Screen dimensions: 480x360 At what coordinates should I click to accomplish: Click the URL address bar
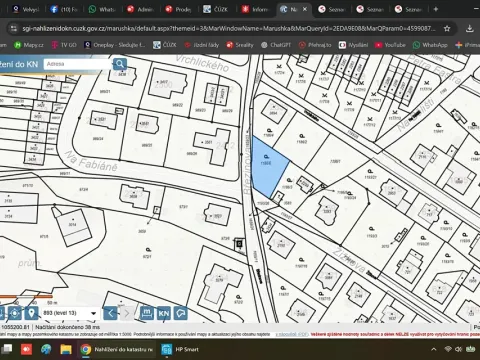(229, 29)
